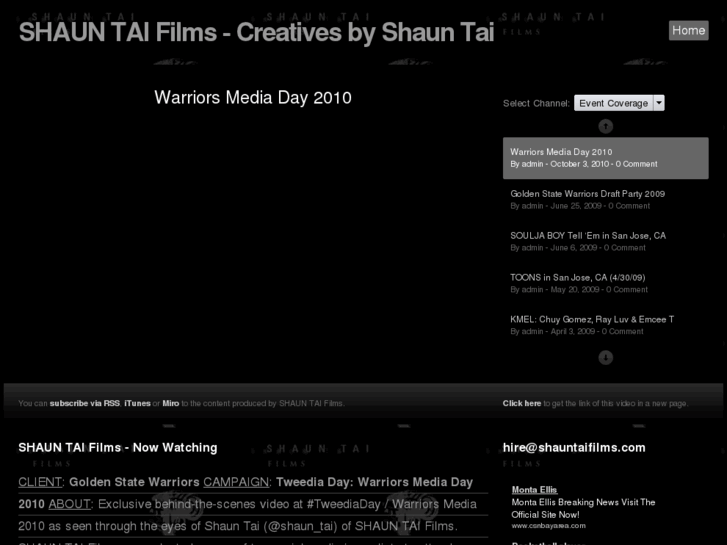Click www.csnbayarea.com ad URL
Screen dimensions: 727x545
pyautogui.click(x=548, y=526)
